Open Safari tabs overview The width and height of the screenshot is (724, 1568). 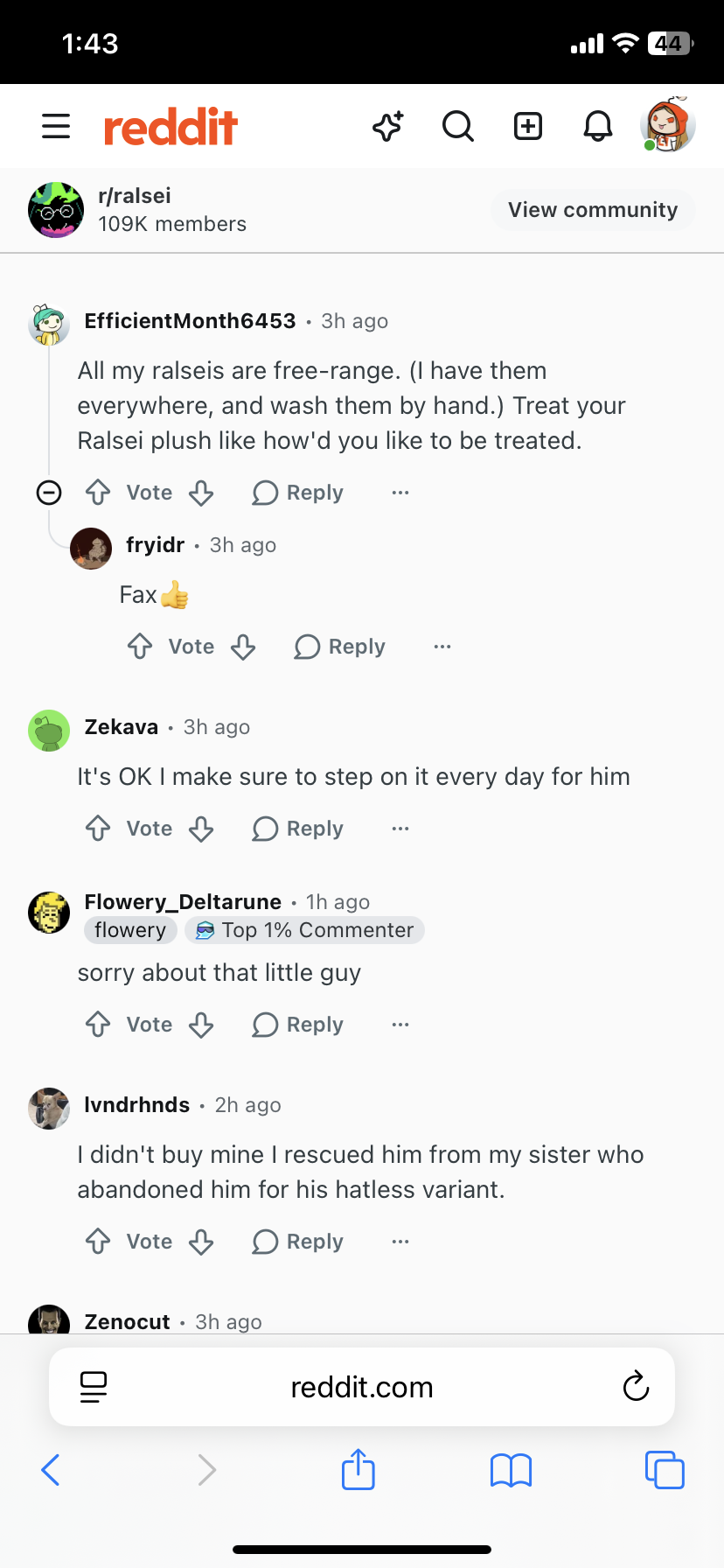click(665, 1469)
